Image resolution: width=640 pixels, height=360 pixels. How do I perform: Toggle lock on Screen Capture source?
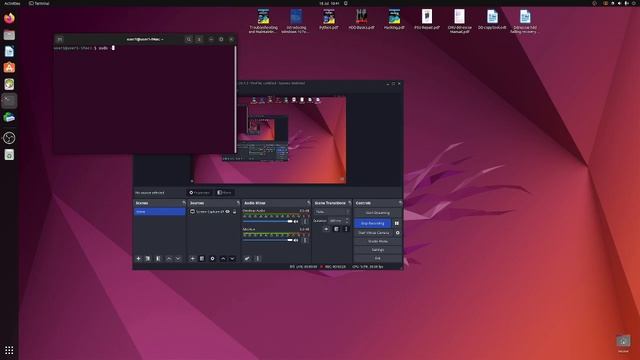click(x=234, y=211)
